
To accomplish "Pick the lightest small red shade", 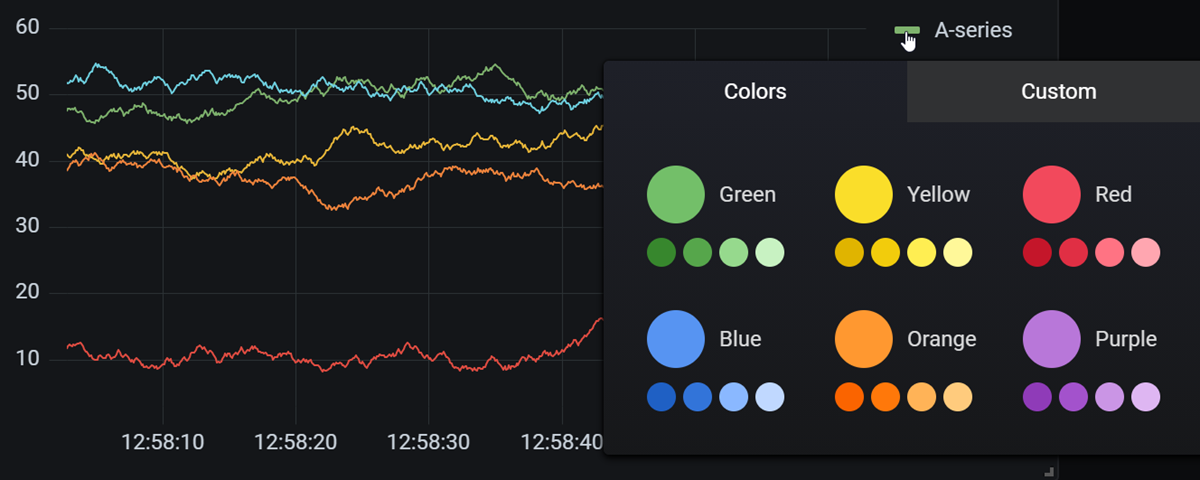I will tap(1146, 252).
